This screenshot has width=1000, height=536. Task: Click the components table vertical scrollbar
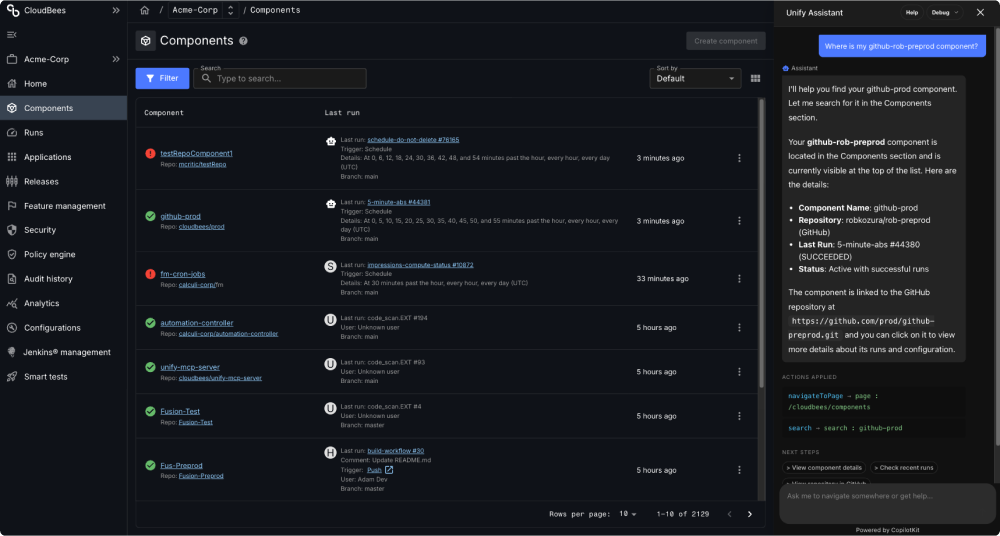pos(760,242)
